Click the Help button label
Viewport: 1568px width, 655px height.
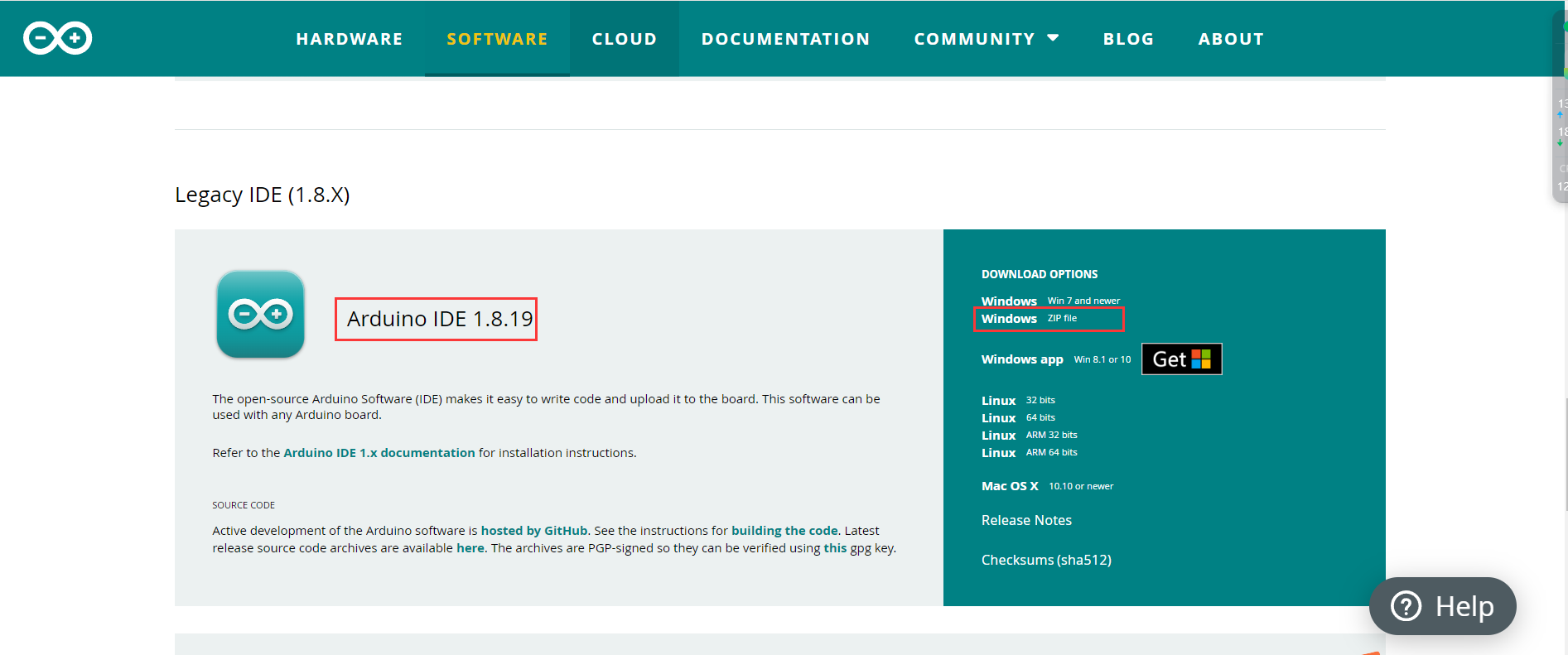(x=1464, y=606)
